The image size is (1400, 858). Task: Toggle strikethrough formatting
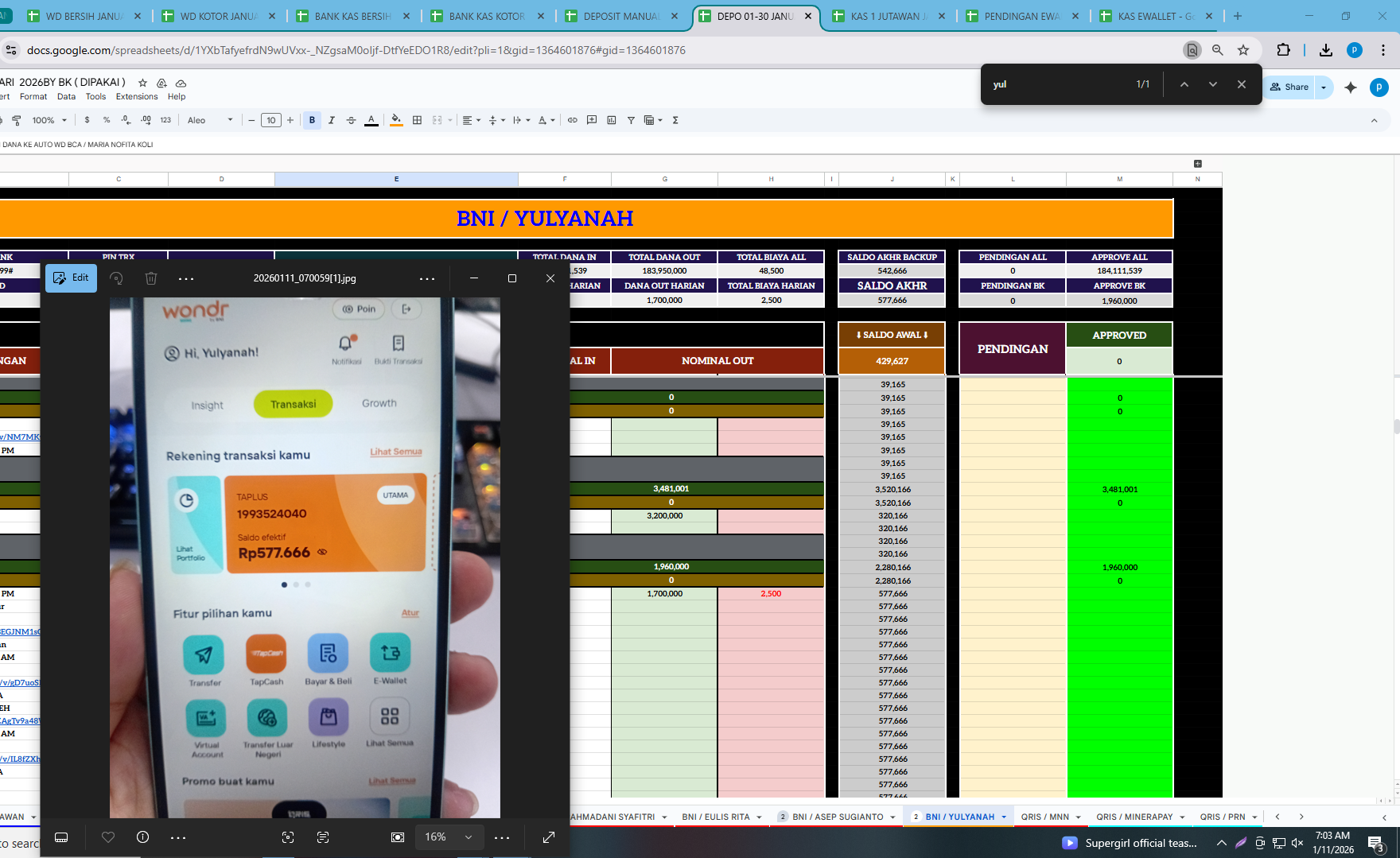351,120
